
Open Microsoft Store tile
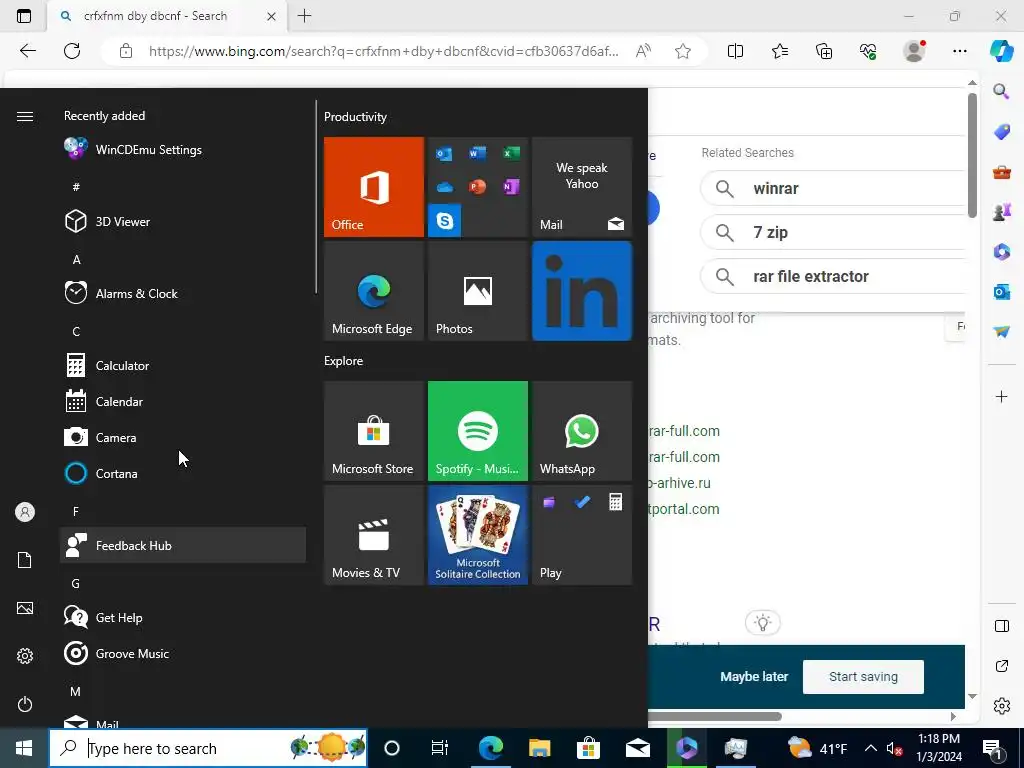point(374,431)
